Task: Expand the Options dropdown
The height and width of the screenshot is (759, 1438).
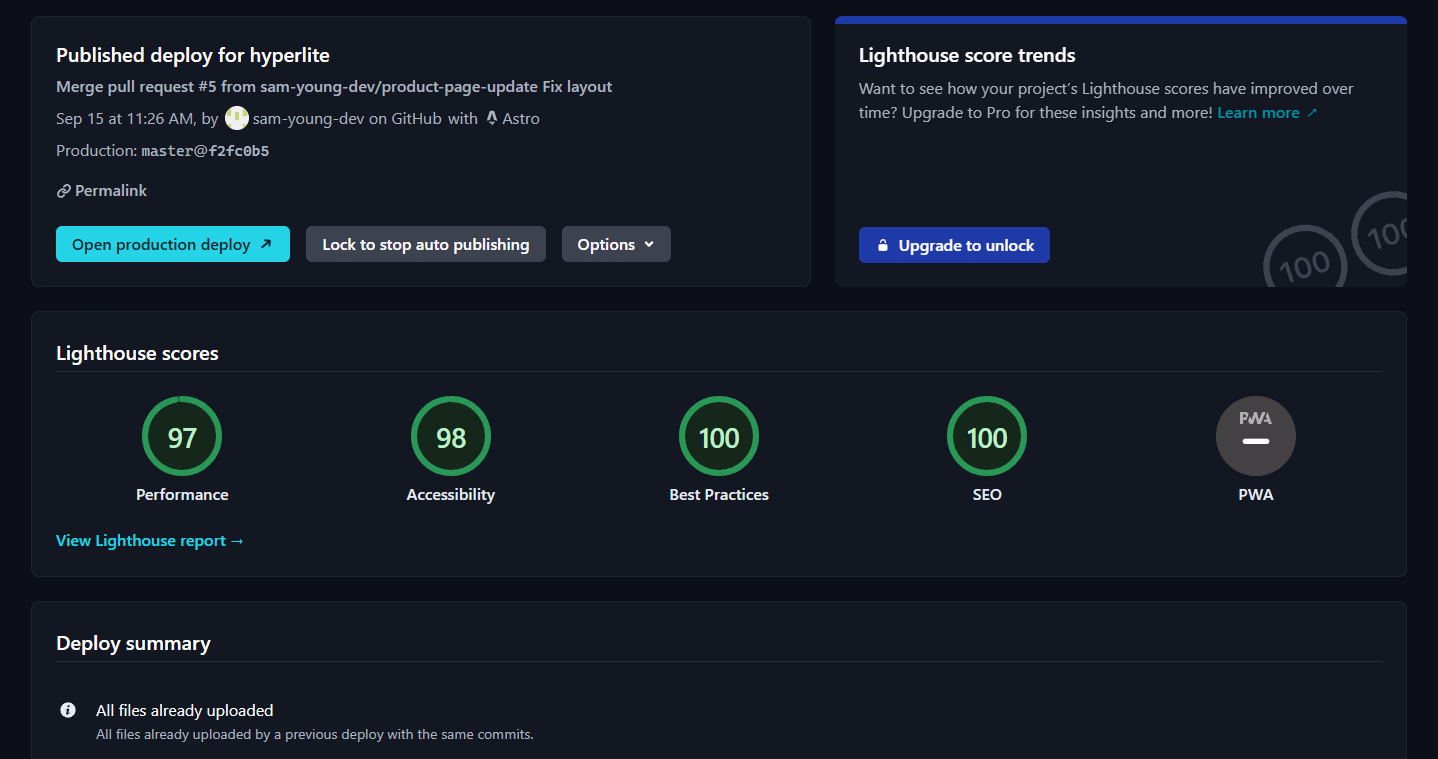Action: (616, 244)
